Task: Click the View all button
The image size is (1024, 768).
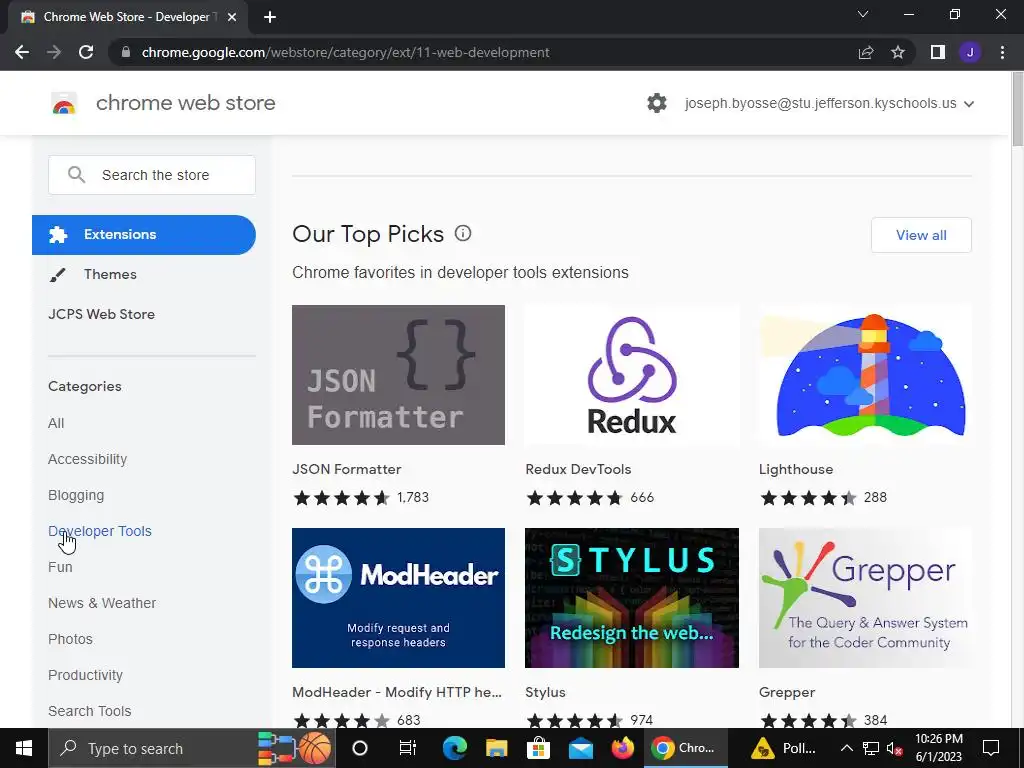Action: pos(921,235)
